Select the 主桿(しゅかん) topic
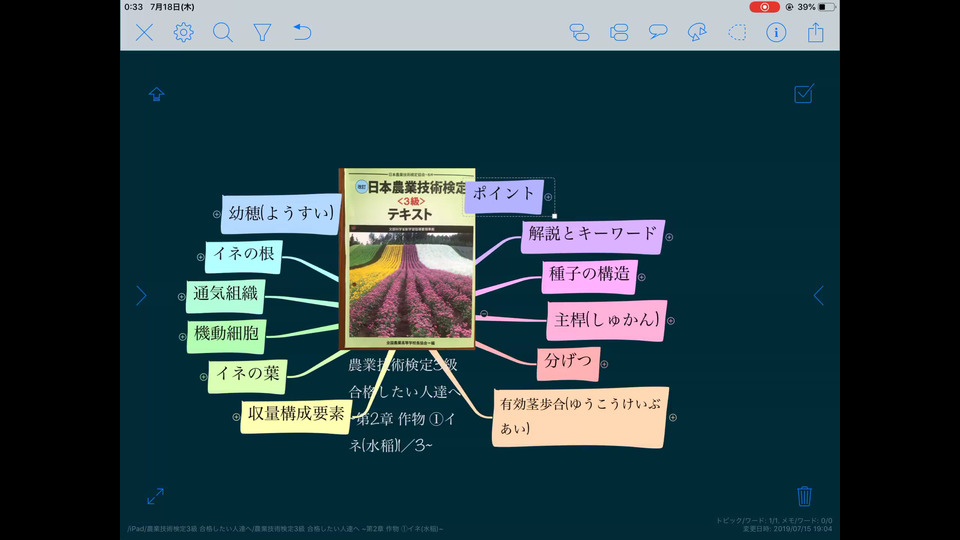The width and height of the screenshot is (960, 540). point(607,320)
